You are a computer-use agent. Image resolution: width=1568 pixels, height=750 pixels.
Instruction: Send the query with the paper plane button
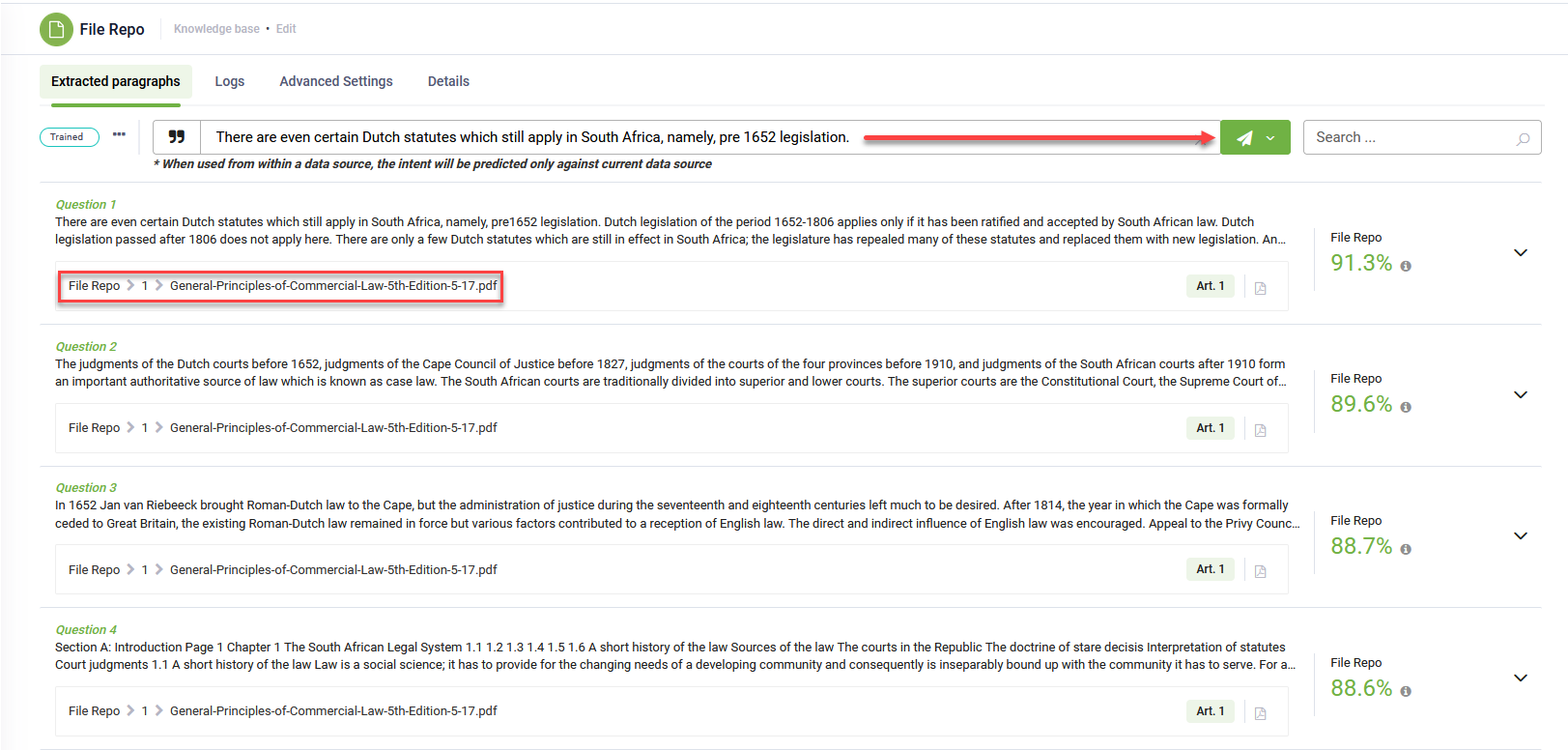1244,137
